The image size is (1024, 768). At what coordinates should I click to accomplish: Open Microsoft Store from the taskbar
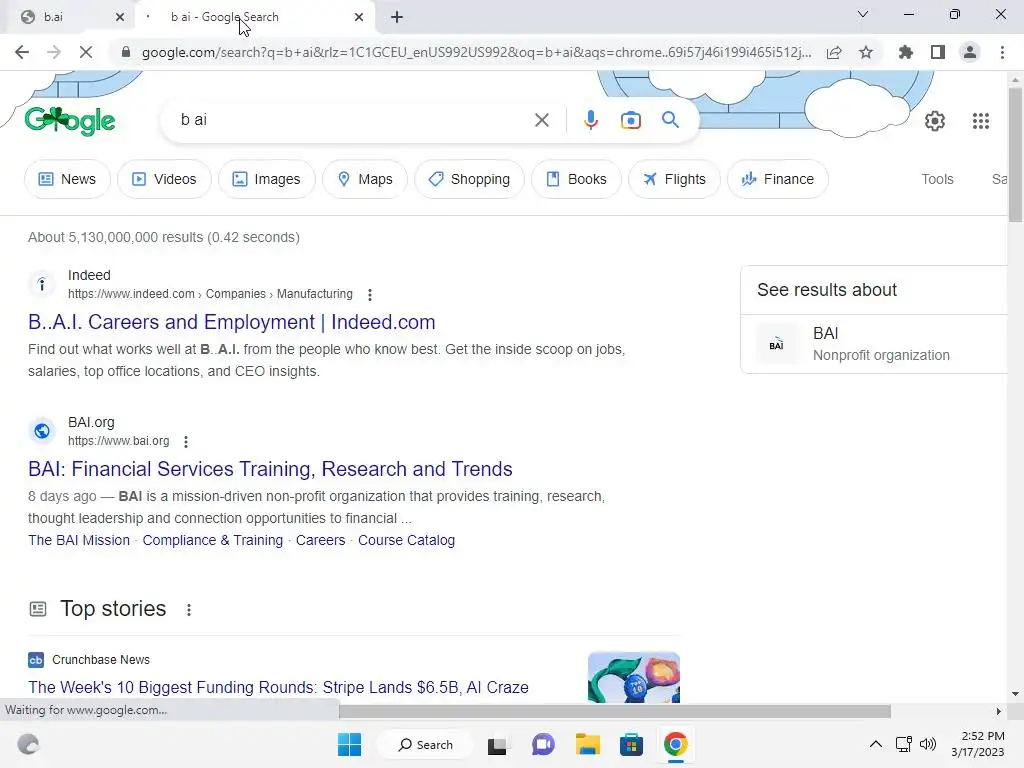(632, 744)
